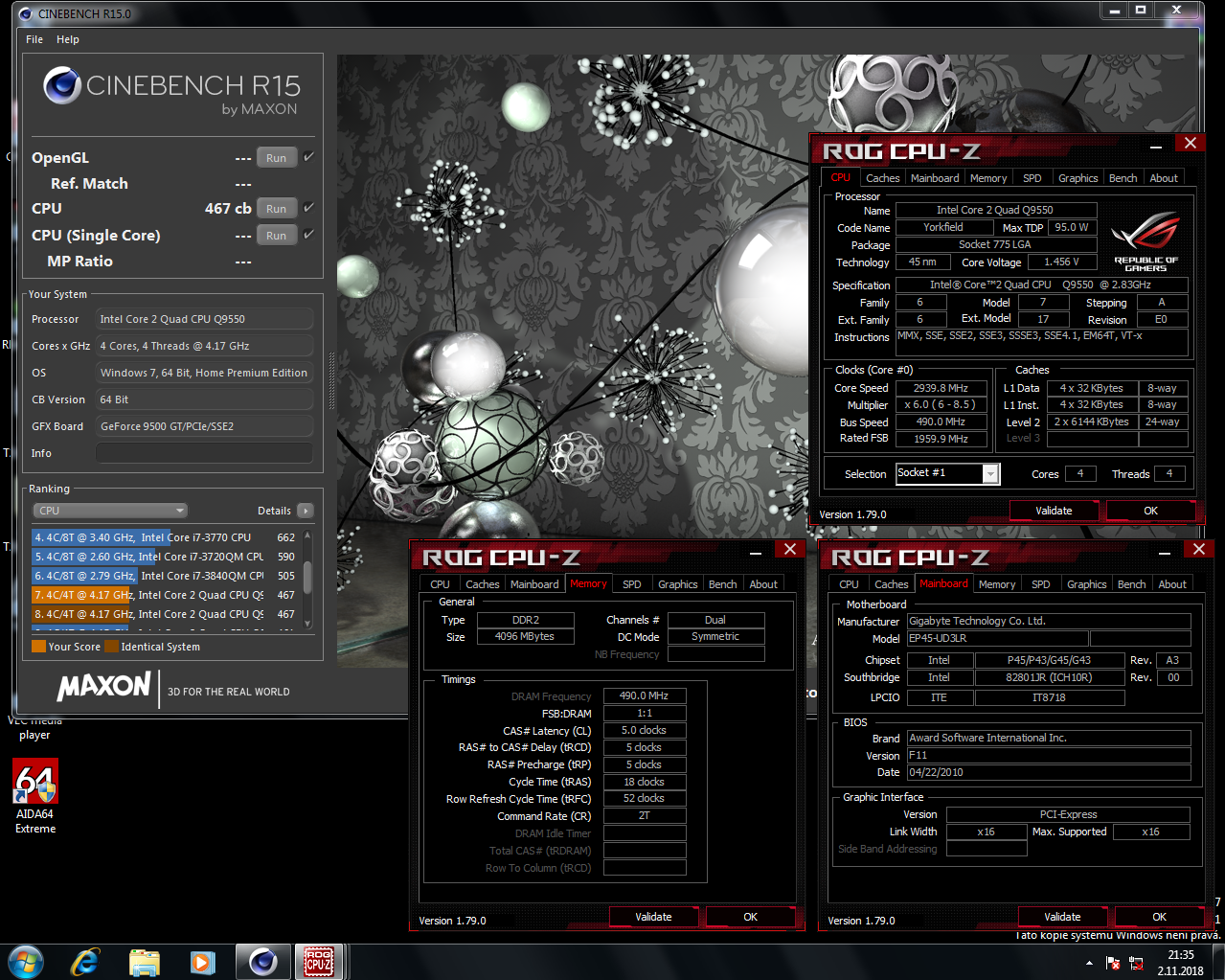Open Windows Explorer folder taskbar icon
The width and height of the screenshot is (1225, 980).
click(x=144, y=962)
